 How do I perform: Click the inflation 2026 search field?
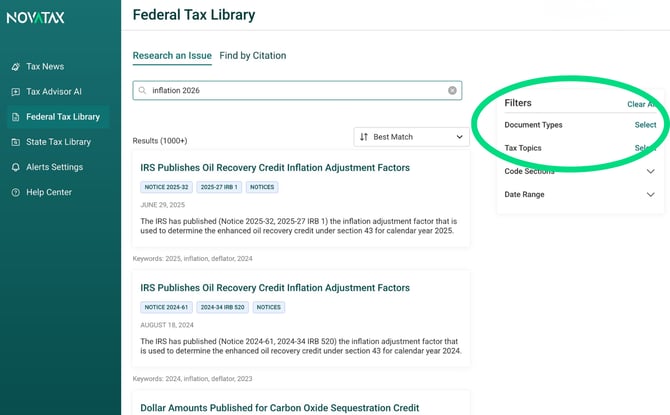click(x=297, y=90)
